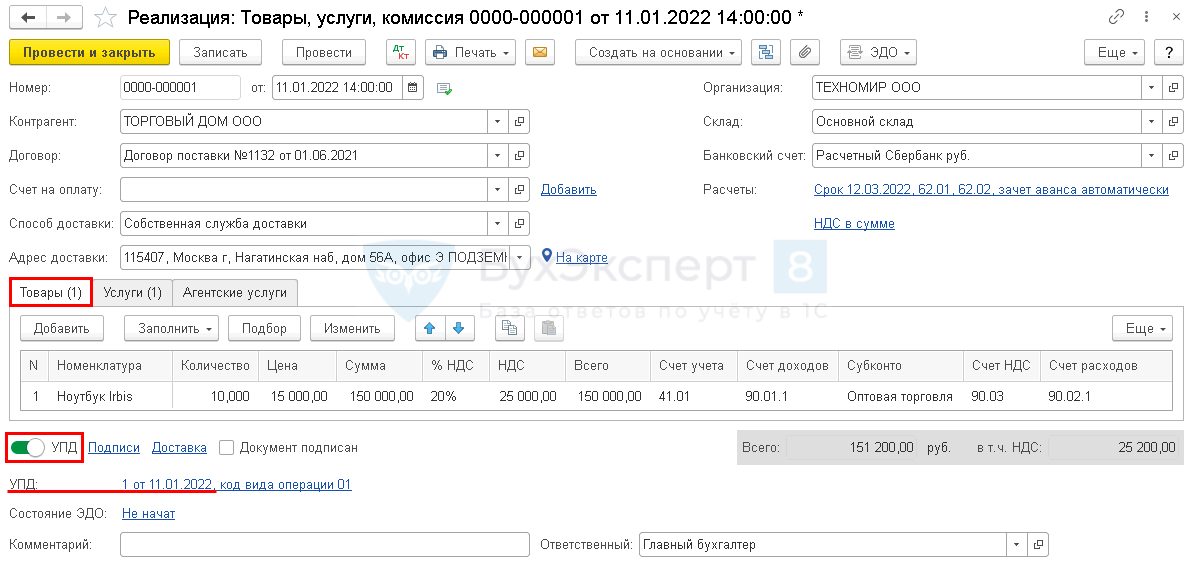
Task: Switch to the Услуги (1) tab
Action: [132, 293]
